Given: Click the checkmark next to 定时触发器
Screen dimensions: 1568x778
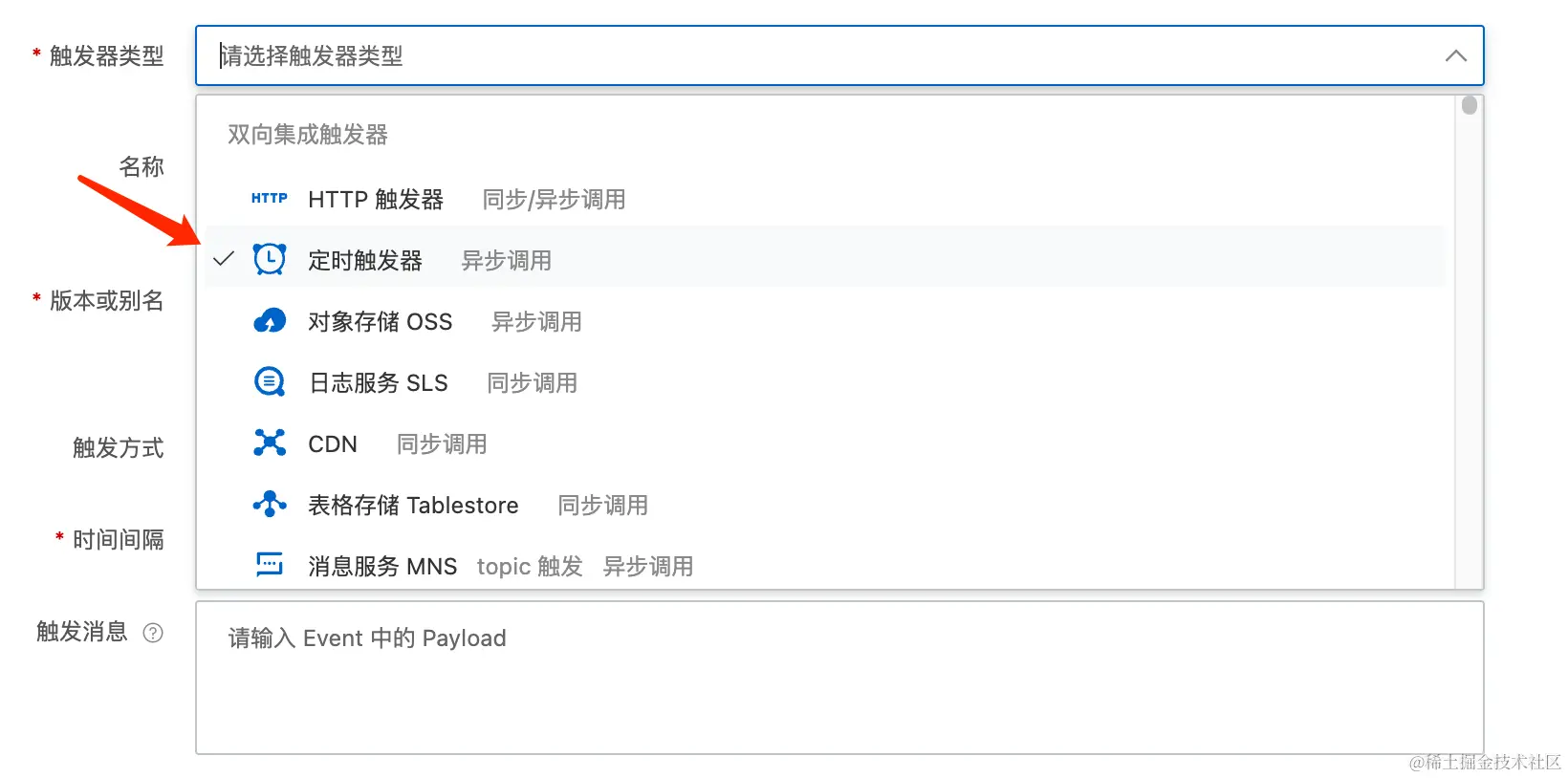Looking at the screenshot, I should click(x=224, y=259).
